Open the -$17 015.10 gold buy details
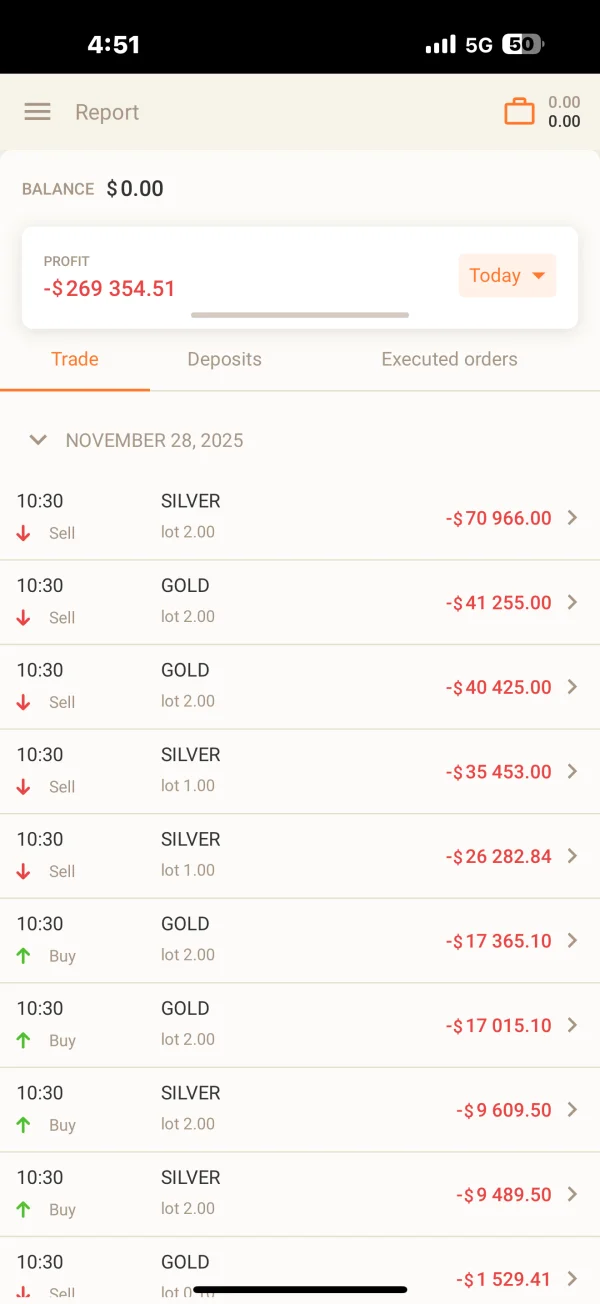Screen dimensions: 600x1304 click(x=573, y=1025)
